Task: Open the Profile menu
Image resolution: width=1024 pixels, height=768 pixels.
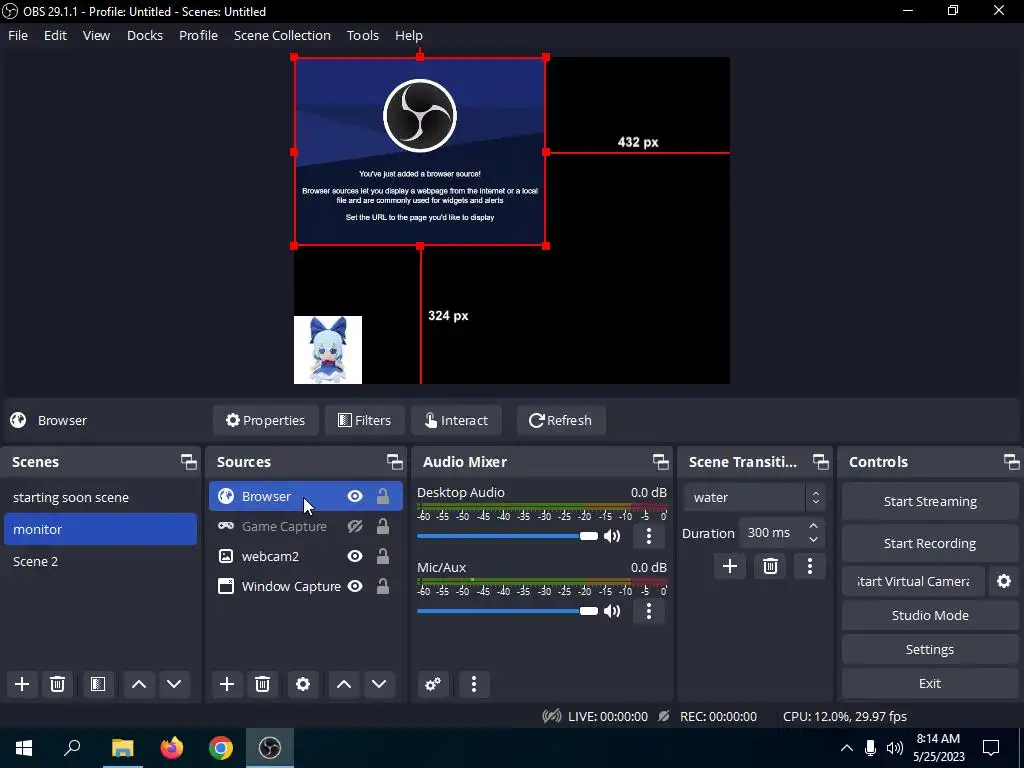Action: 199,35
